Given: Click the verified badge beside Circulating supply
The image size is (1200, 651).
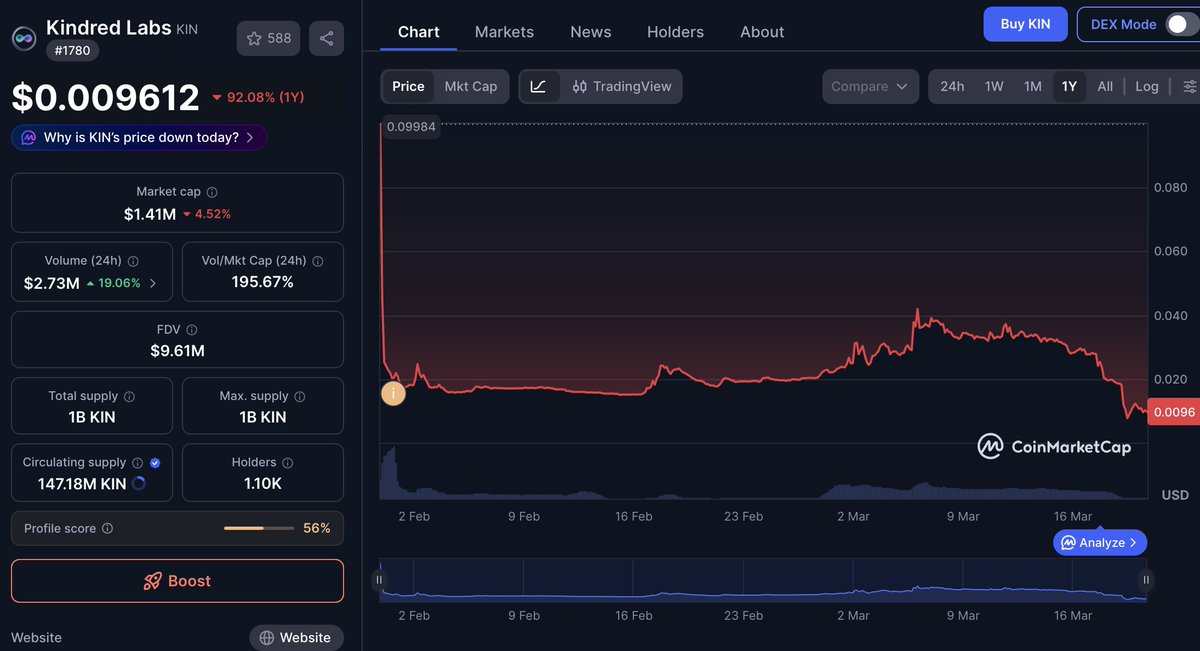Looking at the screenshot, I should click(154, 462).
